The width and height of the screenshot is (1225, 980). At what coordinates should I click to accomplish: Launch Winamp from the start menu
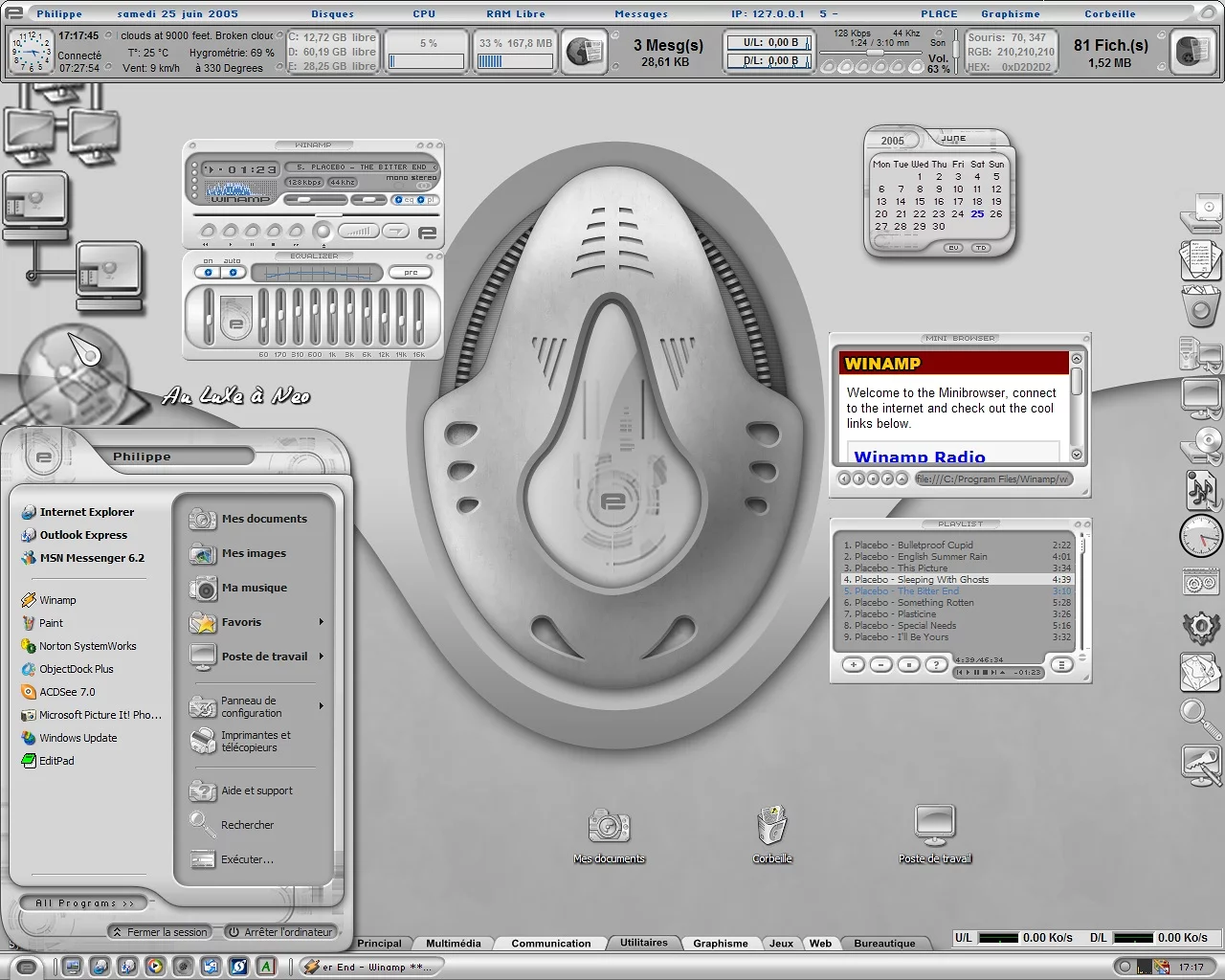click(x=57, y=600)
